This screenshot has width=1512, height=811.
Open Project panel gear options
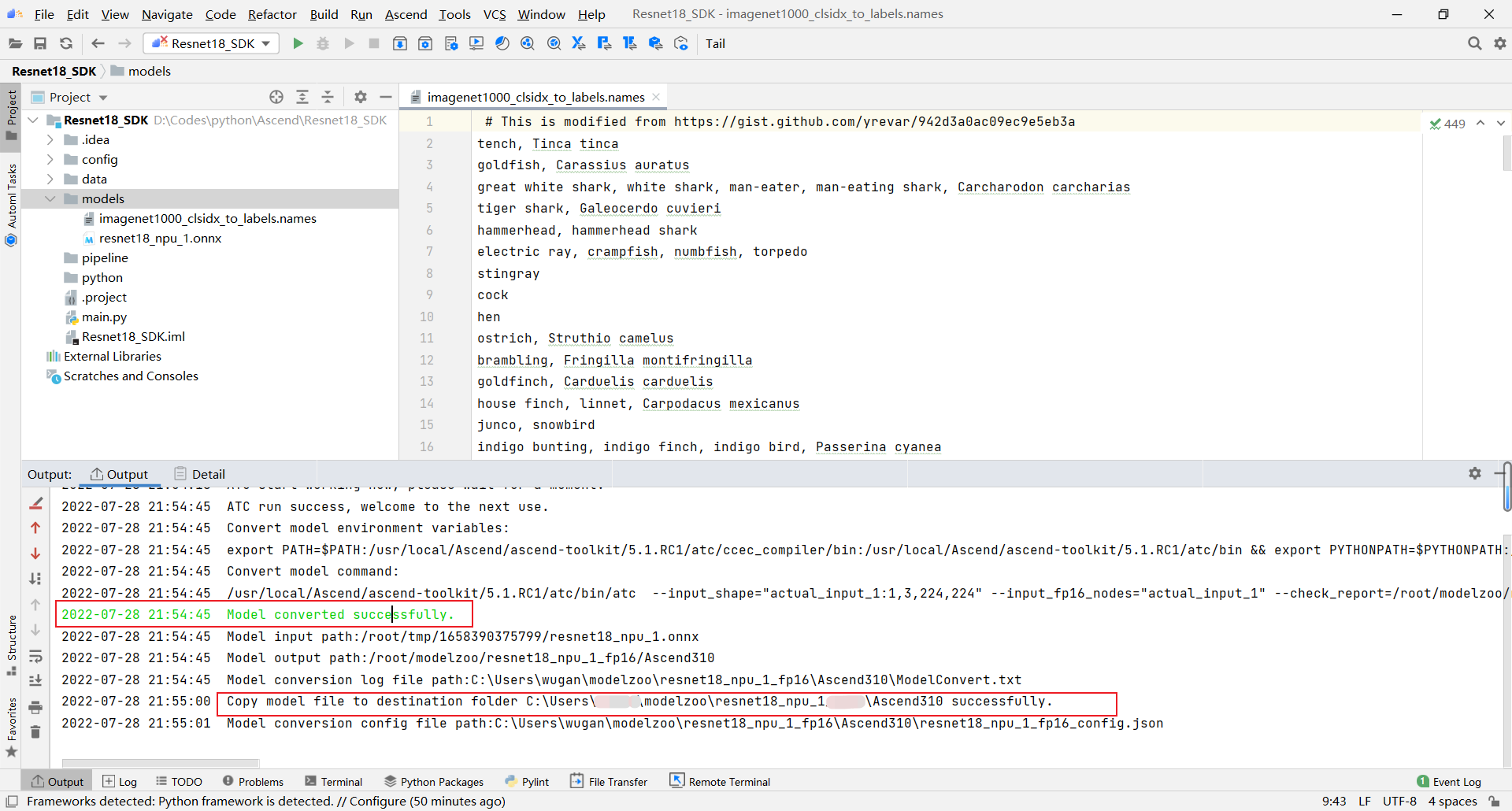tap(361, 97)
